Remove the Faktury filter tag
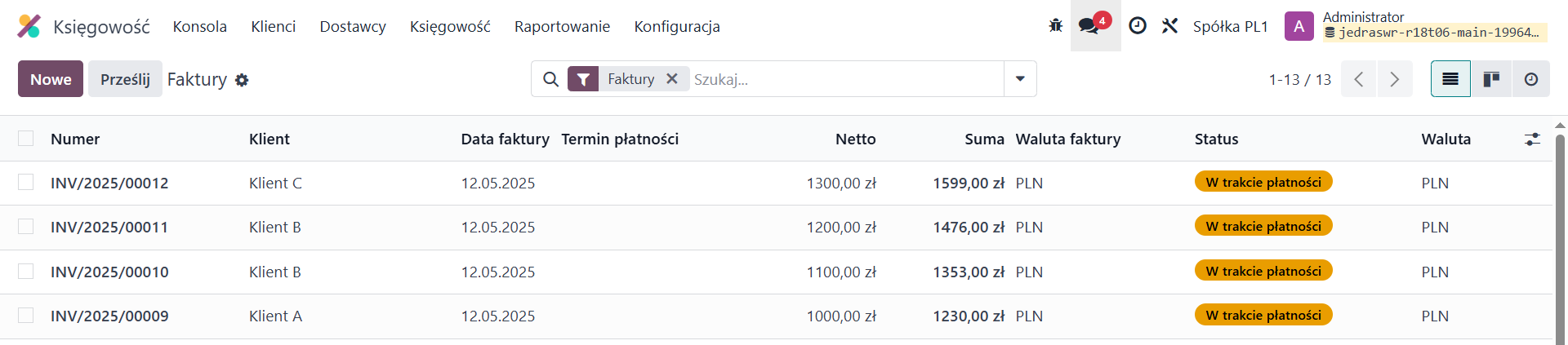This screenshot has height=345, width=1568. click(x=672, y=79)
